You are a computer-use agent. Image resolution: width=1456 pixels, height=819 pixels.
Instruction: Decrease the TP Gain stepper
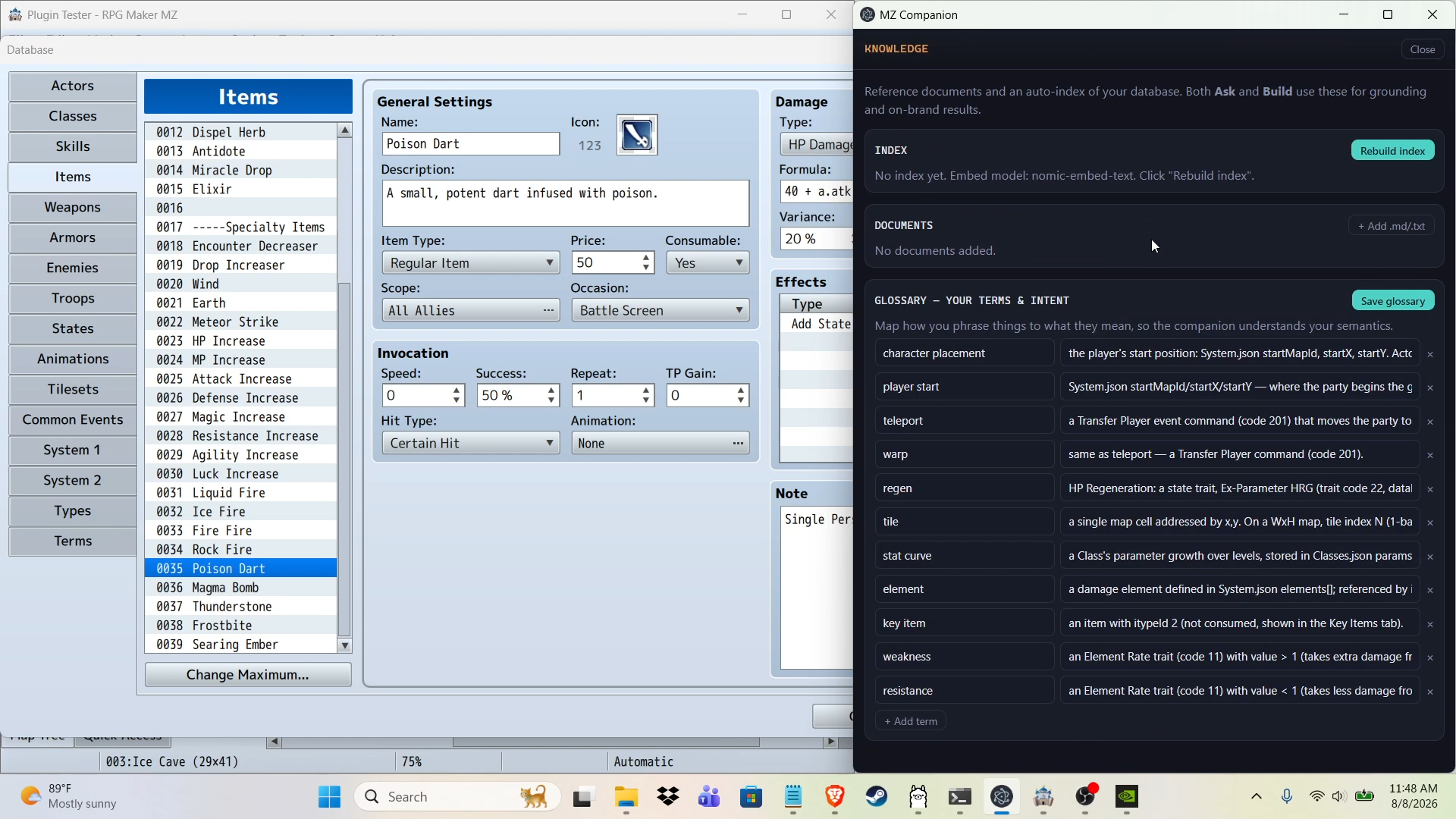point(741,400)
